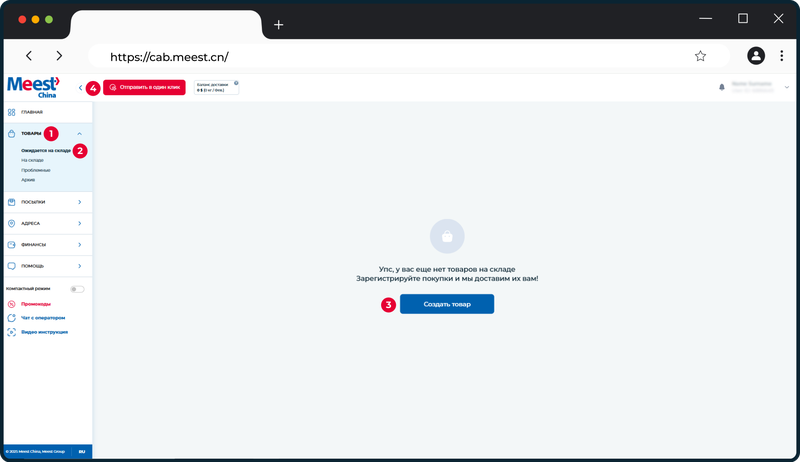800x462 pixels.
Task: Click the balance info question icon
Action: point(236,83)
